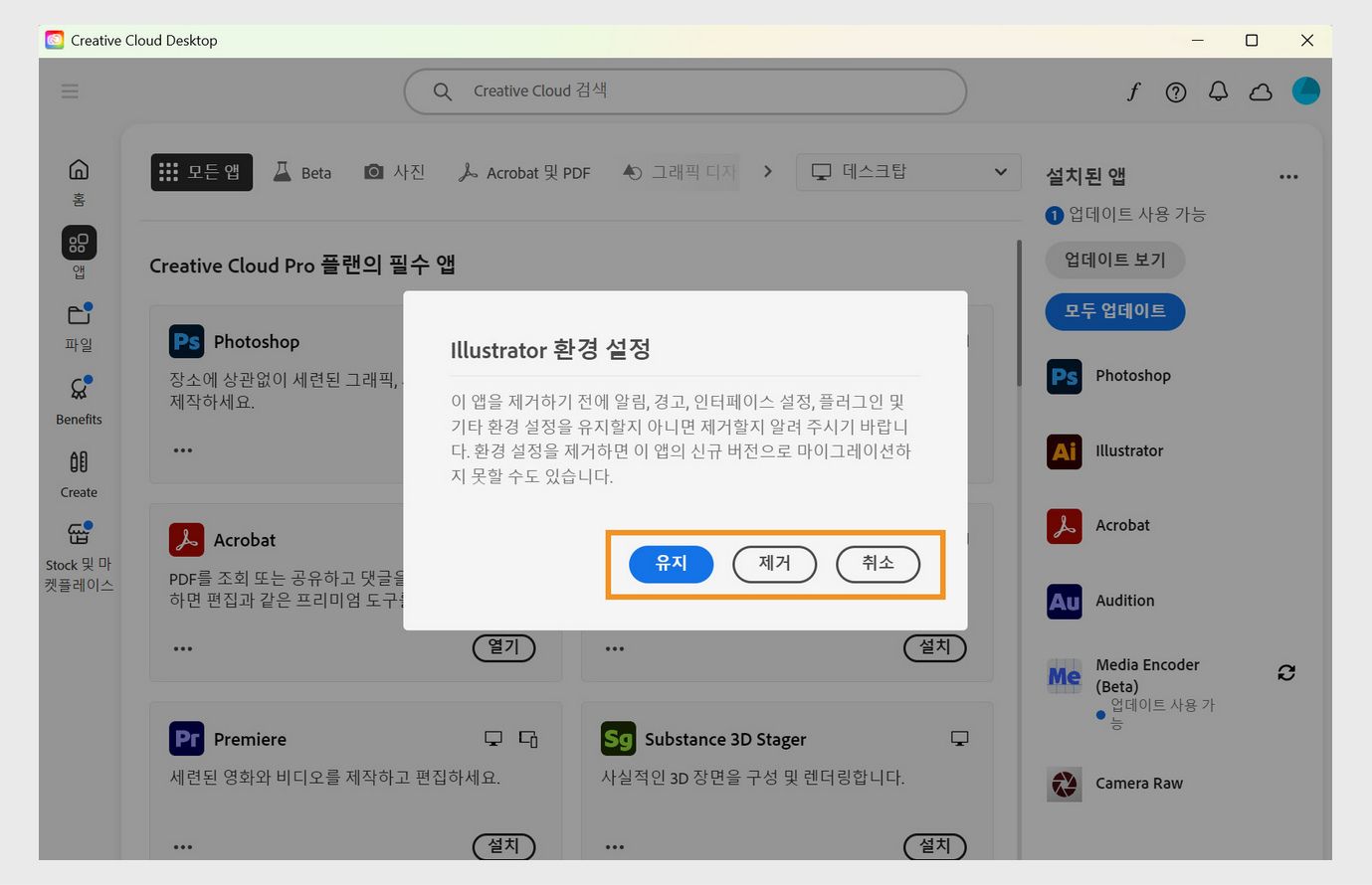1372x885 pixels.
Task: Open Photoshop card more options ellipsis
Action: click(x=183, y=450)
